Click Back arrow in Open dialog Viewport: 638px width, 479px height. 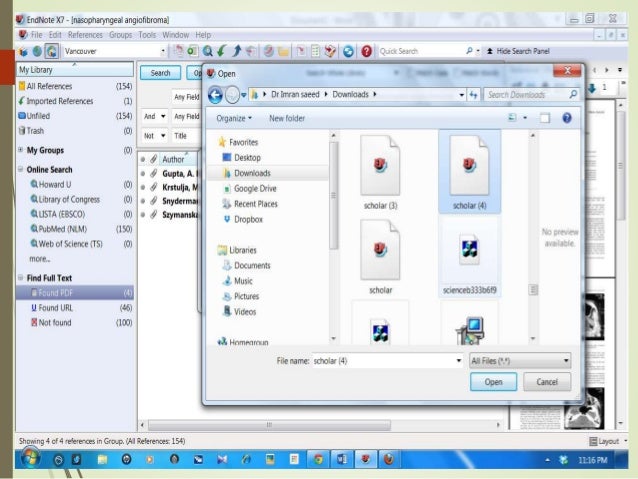215,95
